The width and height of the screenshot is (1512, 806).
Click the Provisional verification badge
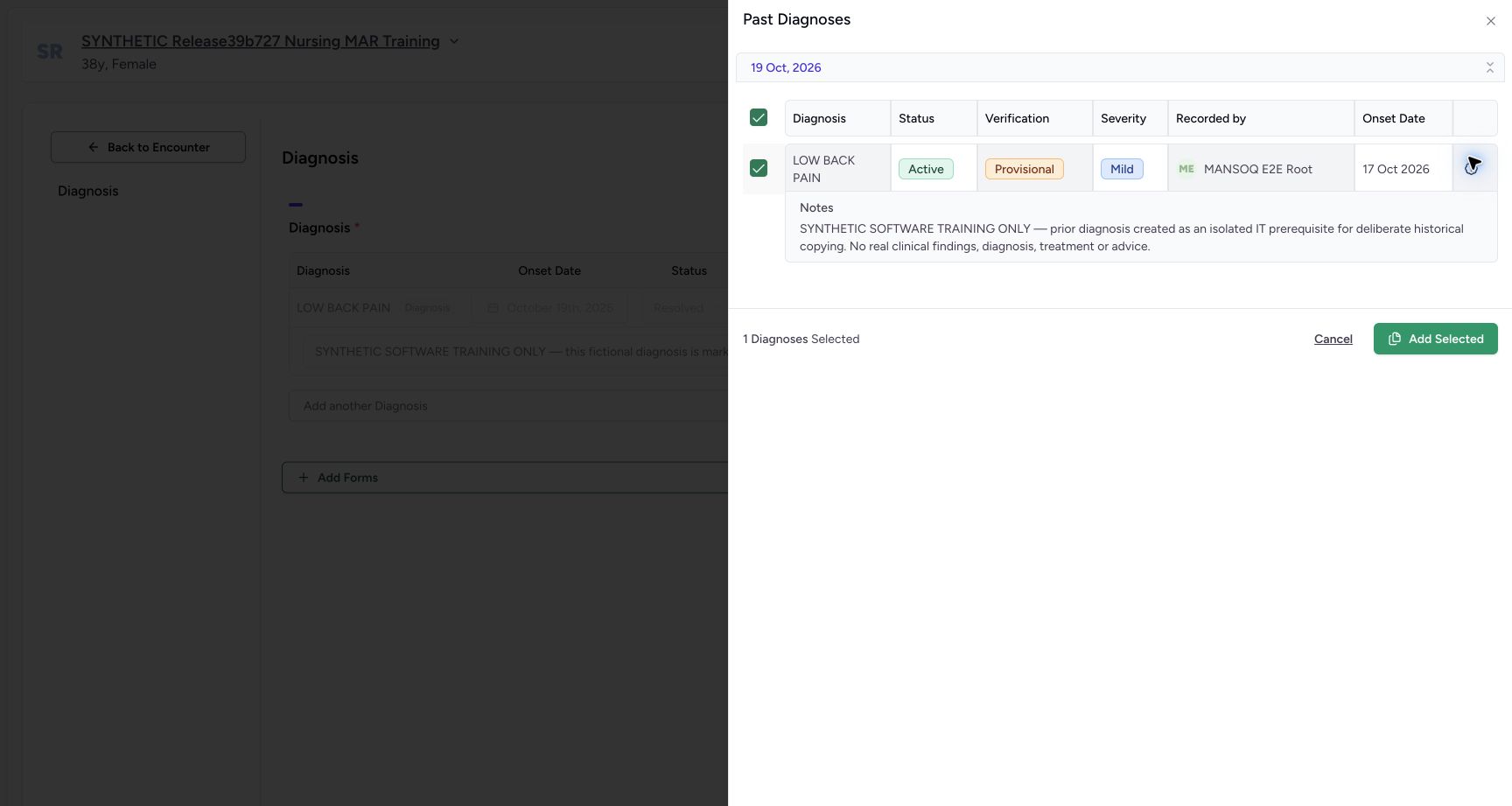tap(1025, 169)
